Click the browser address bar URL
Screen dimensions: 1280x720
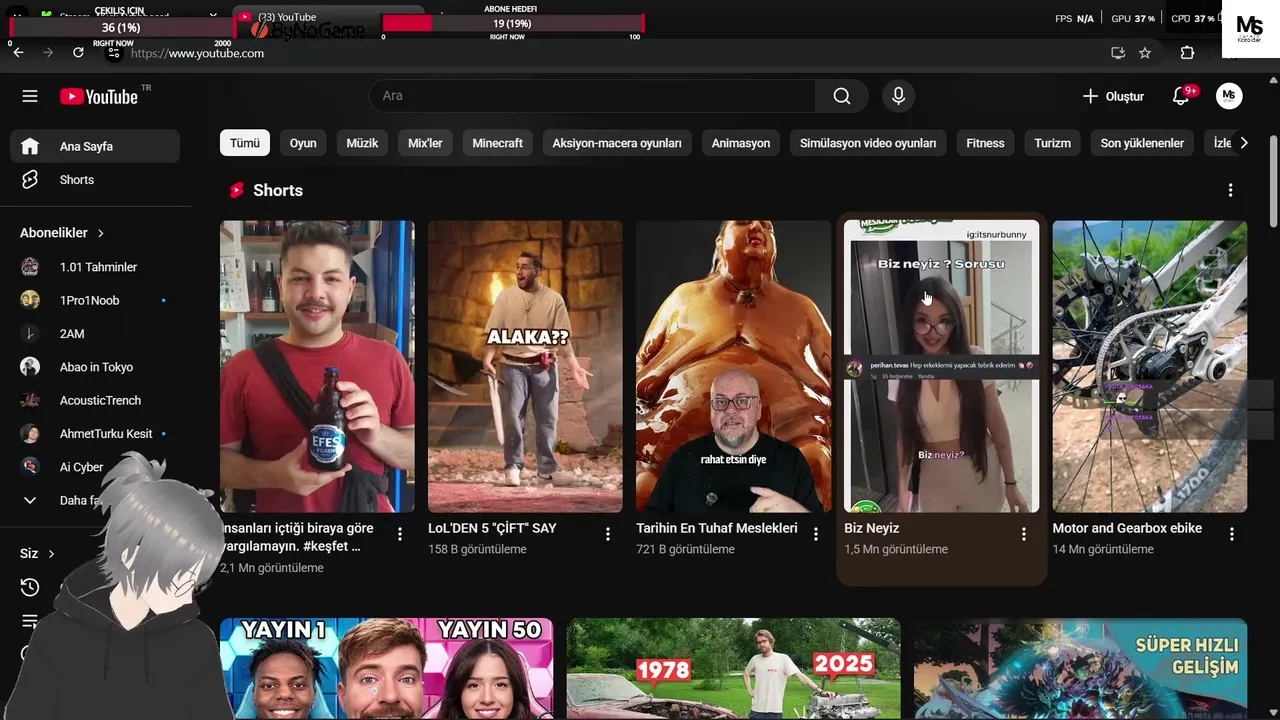(x=198, y=53)
